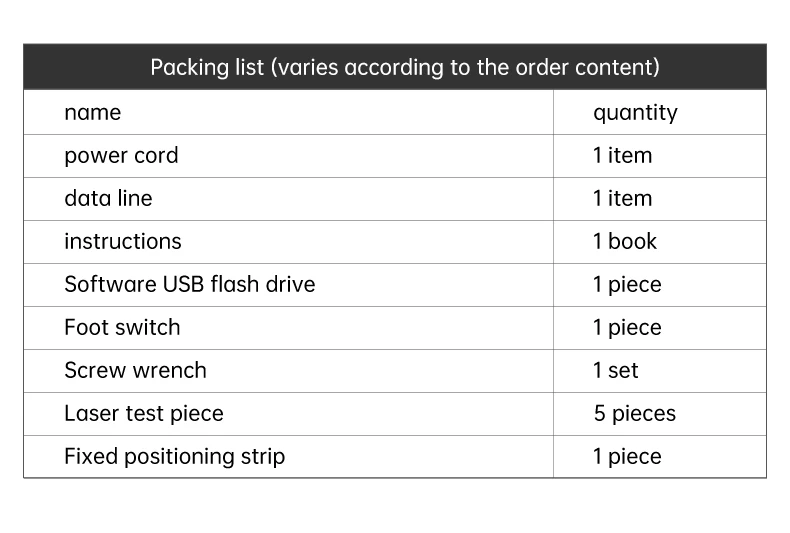Screen dimensions: 790x533
Task: Select the 'data line' cell
Action: click(108, 199)
